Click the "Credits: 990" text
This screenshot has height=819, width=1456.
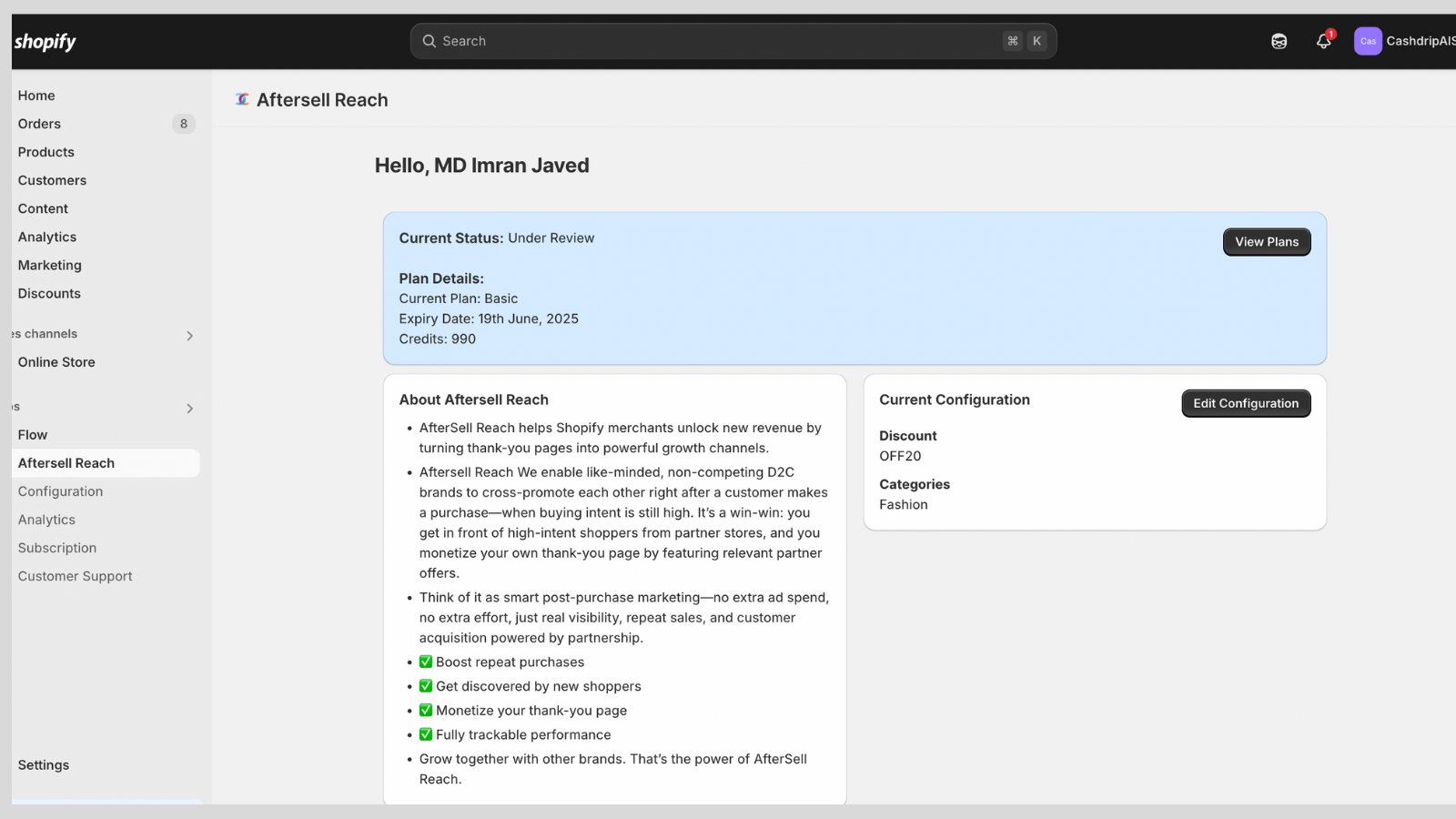click(x=438, y=339)
